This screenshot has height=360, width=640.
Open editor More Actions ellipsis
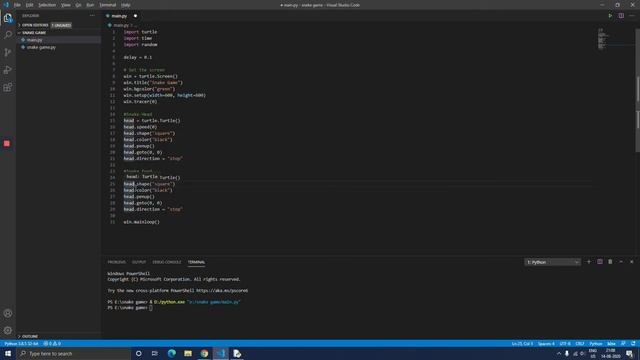tap(632, 16)
